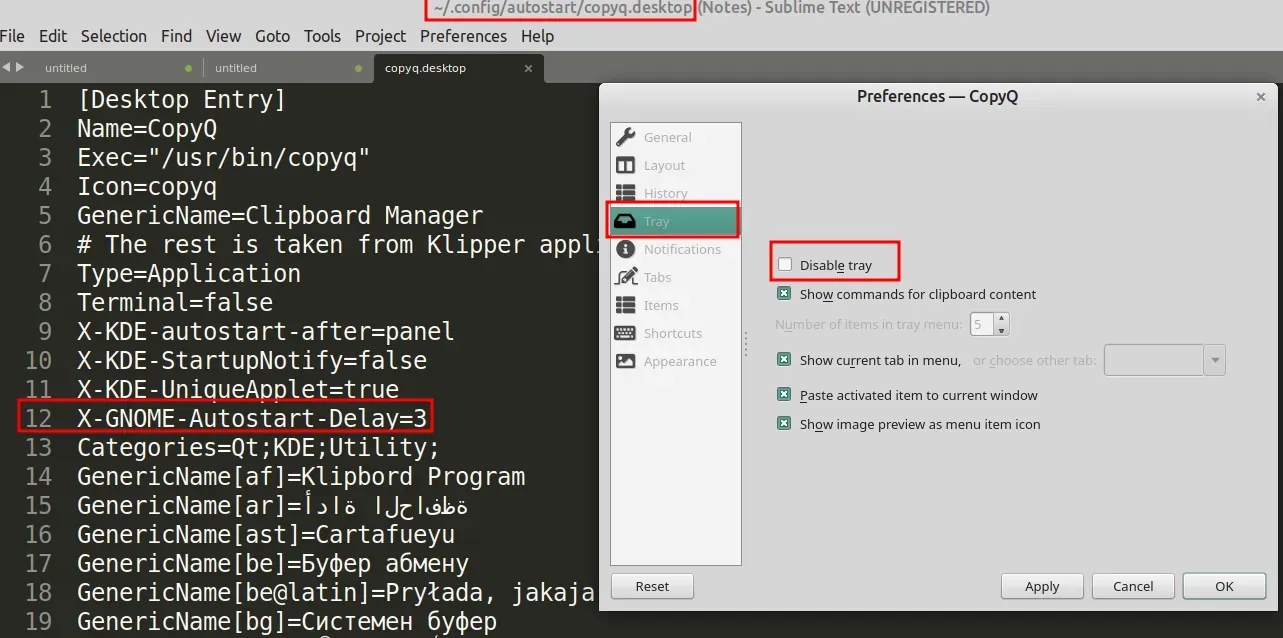Increase number of items in tray menu

[x=1002, y=318]
